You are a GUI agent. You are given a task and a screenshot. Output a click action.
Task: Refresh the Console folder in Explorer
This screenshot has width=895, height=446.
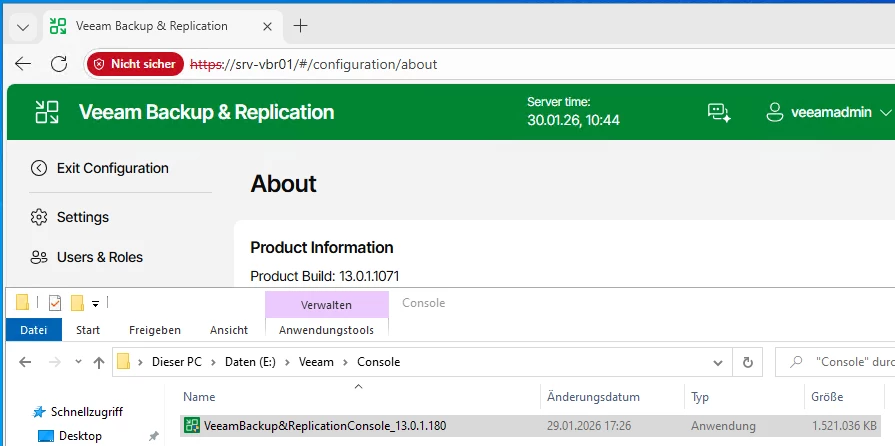[x=747, y=362]
